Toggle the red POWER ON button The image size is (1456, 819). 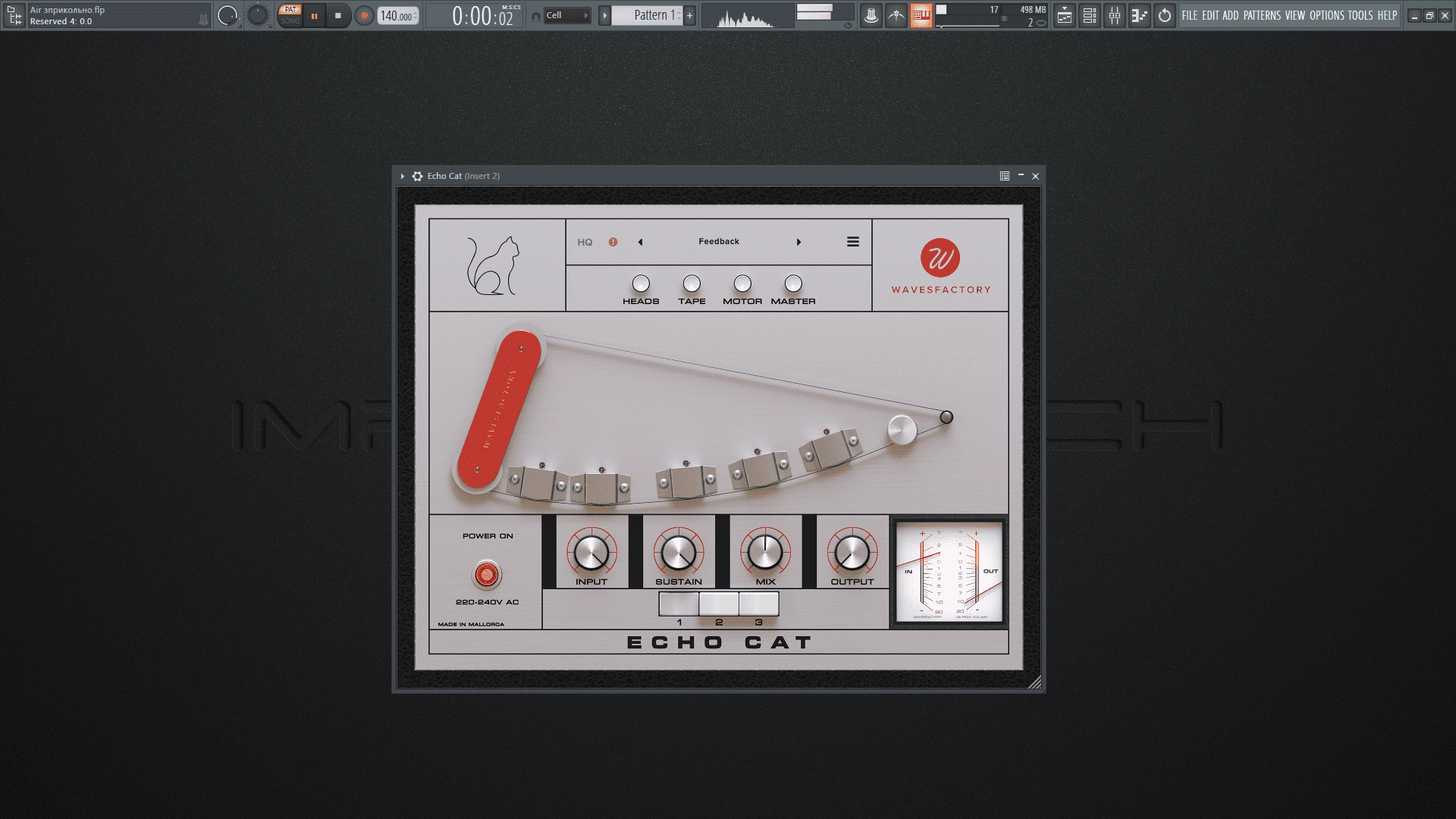pos(488,575)
